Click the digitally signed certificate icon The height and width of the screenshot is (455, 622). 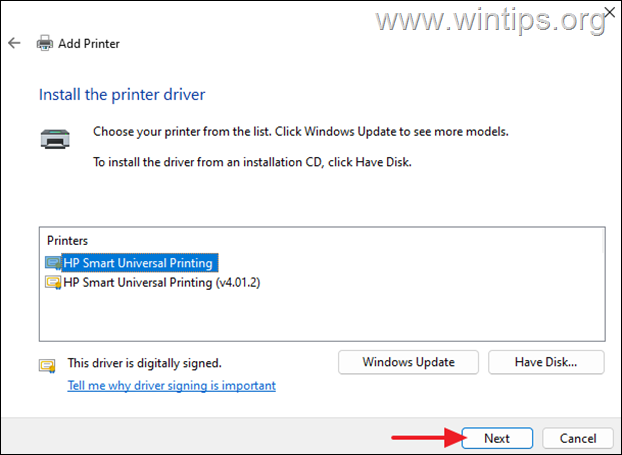(46, 364)
